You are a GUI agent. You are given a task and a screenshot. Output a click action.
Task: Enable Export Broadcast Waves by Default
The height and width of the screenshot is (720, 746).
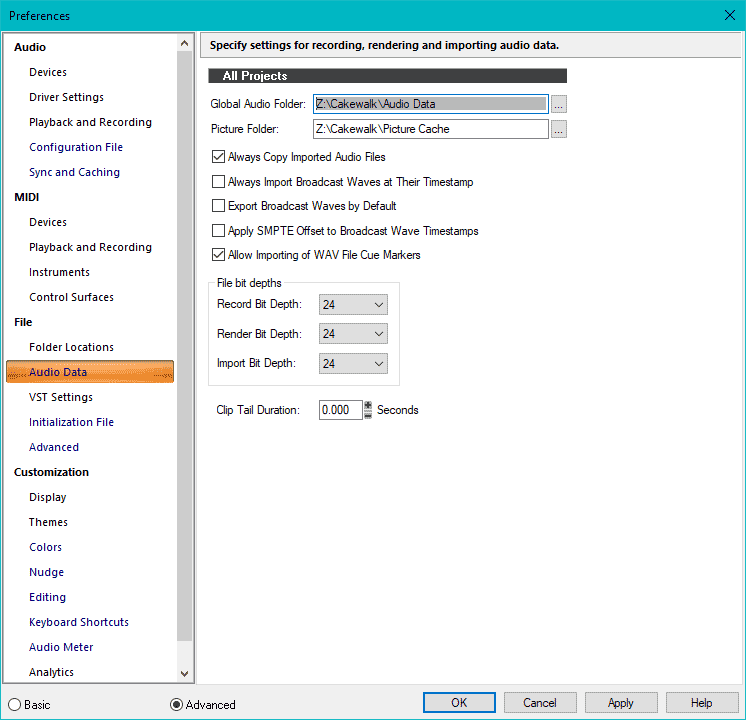[x=219, y=206]
